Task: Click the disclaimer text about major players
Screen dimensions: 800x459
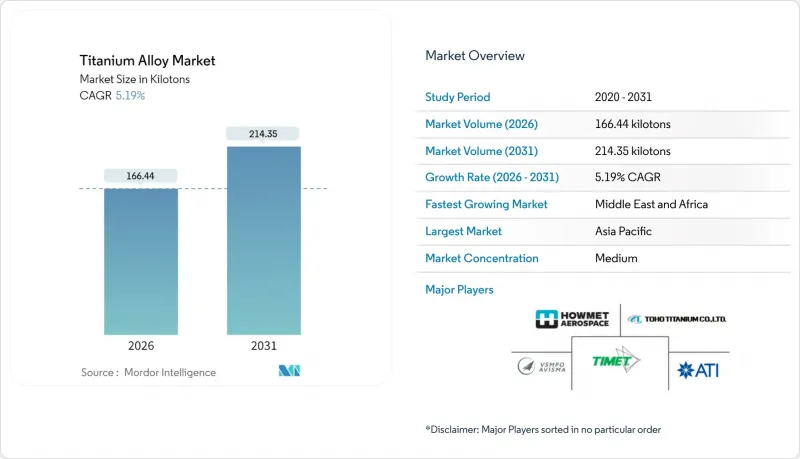Action: (x=543, y=428)
